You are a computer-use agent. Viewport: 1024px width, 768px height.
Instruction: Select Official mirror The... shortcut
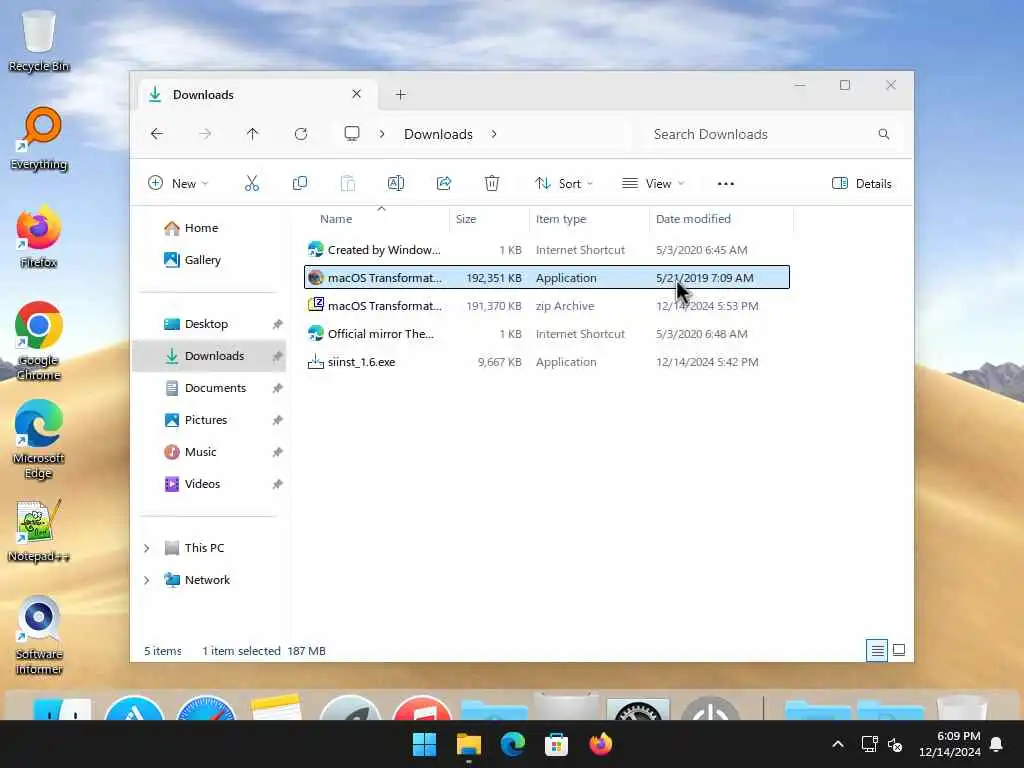click(547, 334)
